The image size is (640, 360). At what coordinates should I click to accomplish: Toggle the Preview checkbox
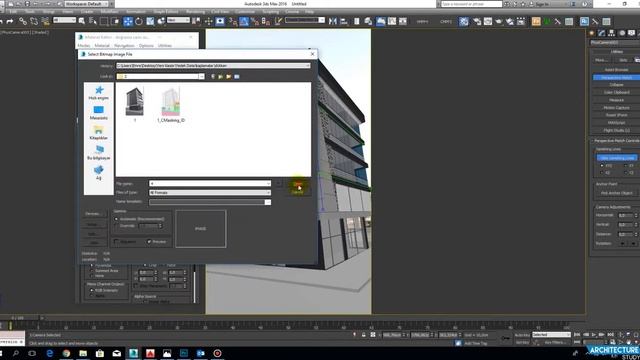point(149,242)
